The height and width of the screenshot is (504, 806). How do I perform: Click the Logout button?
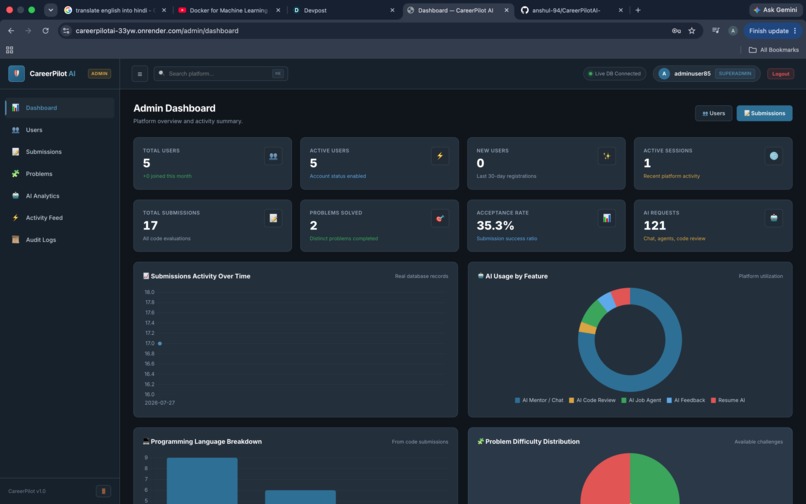point(780,74)
